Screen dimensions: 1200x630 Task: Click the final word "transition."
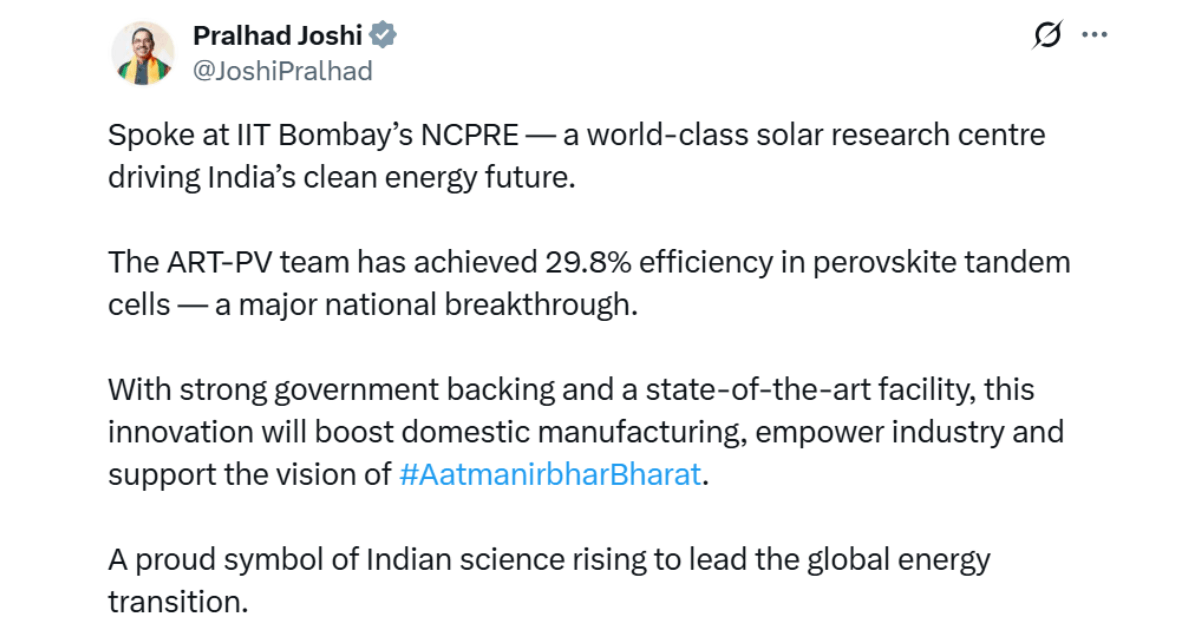(x=176, y=601)
